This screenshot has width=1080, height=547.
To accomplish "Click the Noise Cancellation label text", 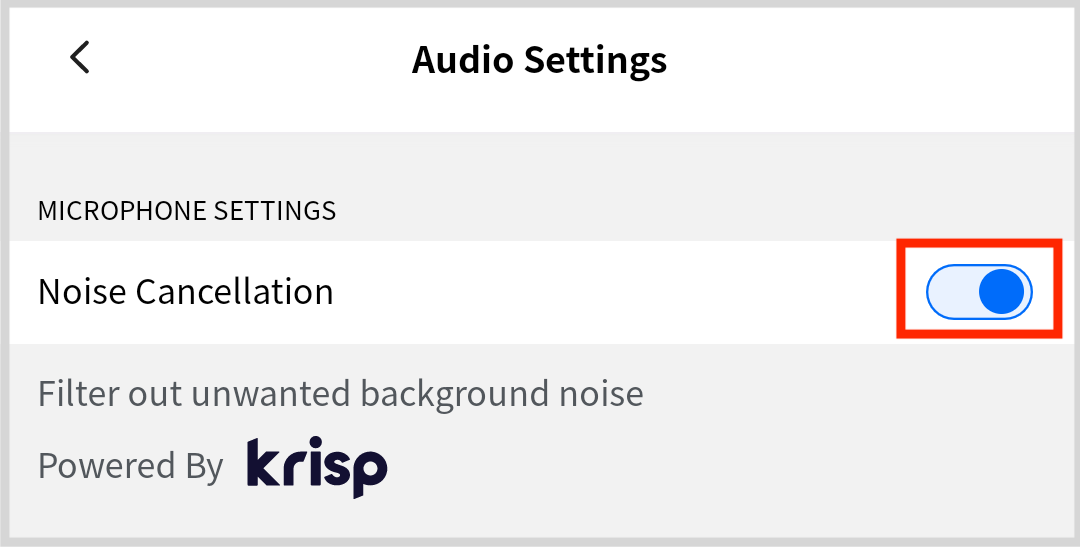I will (186, 292).
